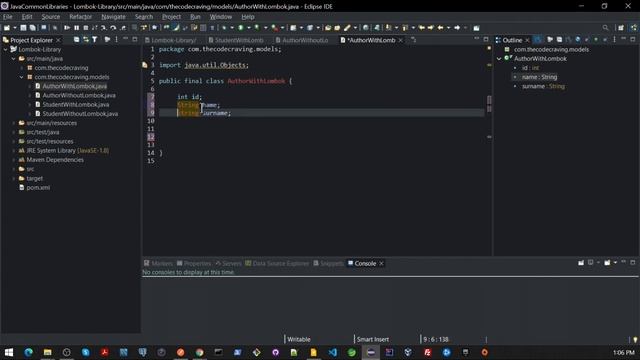This screenshot has height=360, width=640.
Task: Open Windows Start menu
Action: [9, 352]
